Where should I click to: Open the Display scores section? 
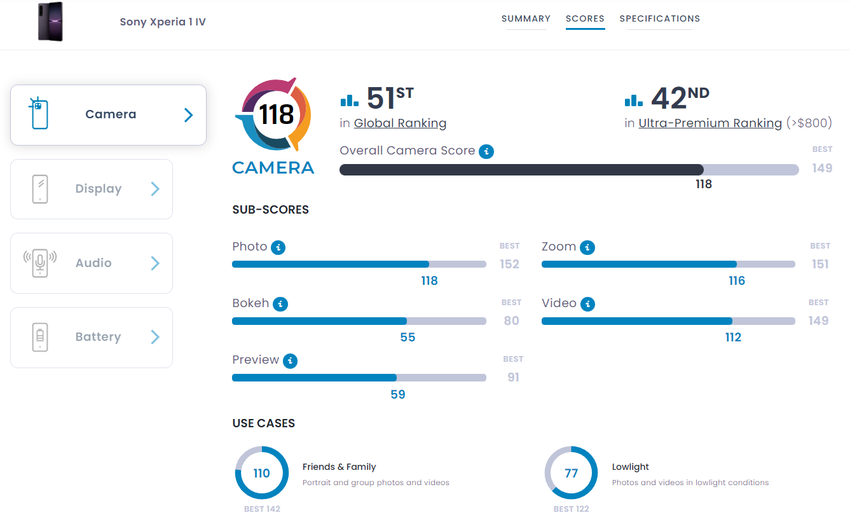pos(91,189)
